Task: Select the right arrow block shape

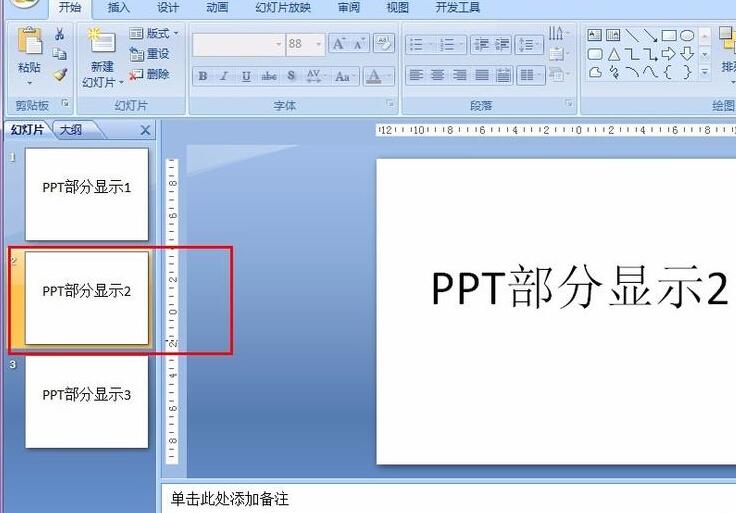Action: coord(668,54)
